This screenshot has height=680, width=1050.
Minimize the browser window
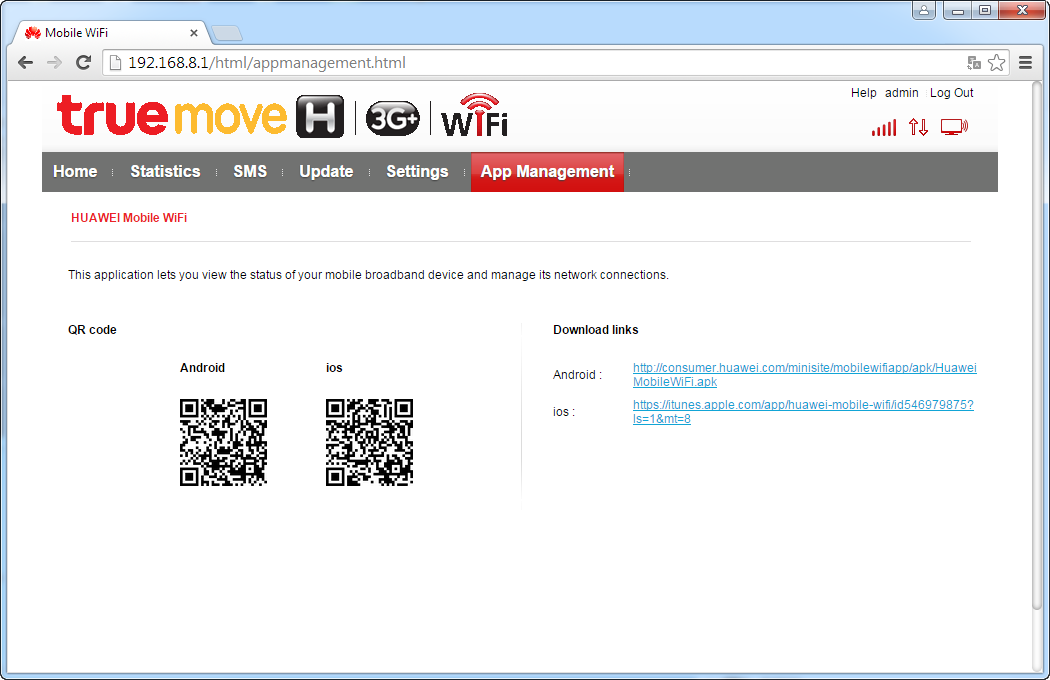pos(958,10)
